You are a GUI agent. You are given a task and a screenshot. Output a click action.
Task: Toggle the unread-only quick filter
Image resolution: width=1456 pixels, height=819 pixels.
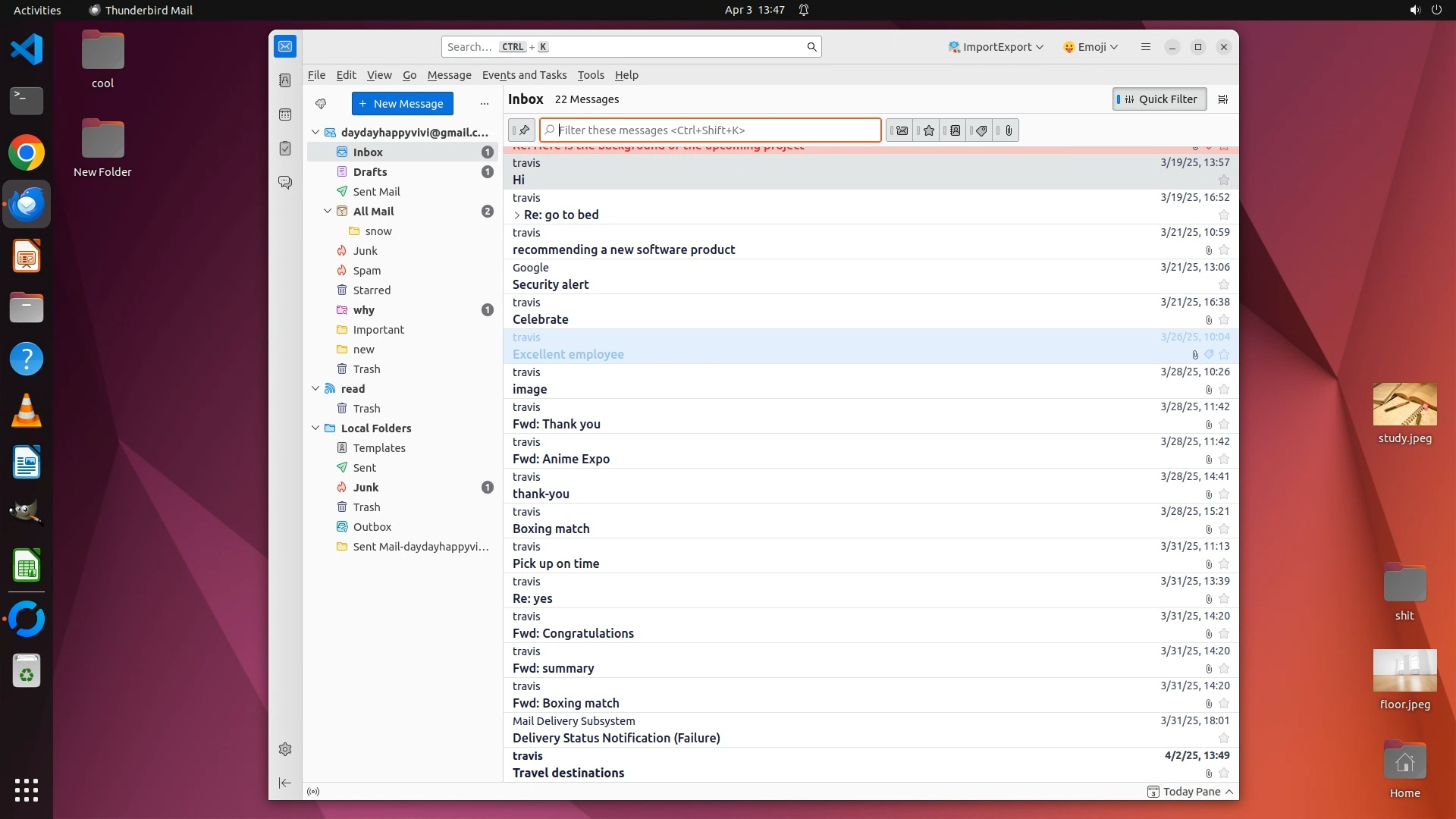coord(902,130)
